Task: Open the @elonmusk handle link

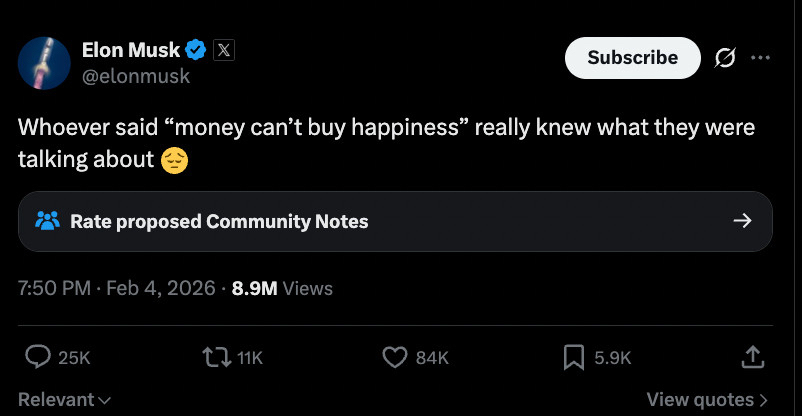Action: (x=134, y=75)
